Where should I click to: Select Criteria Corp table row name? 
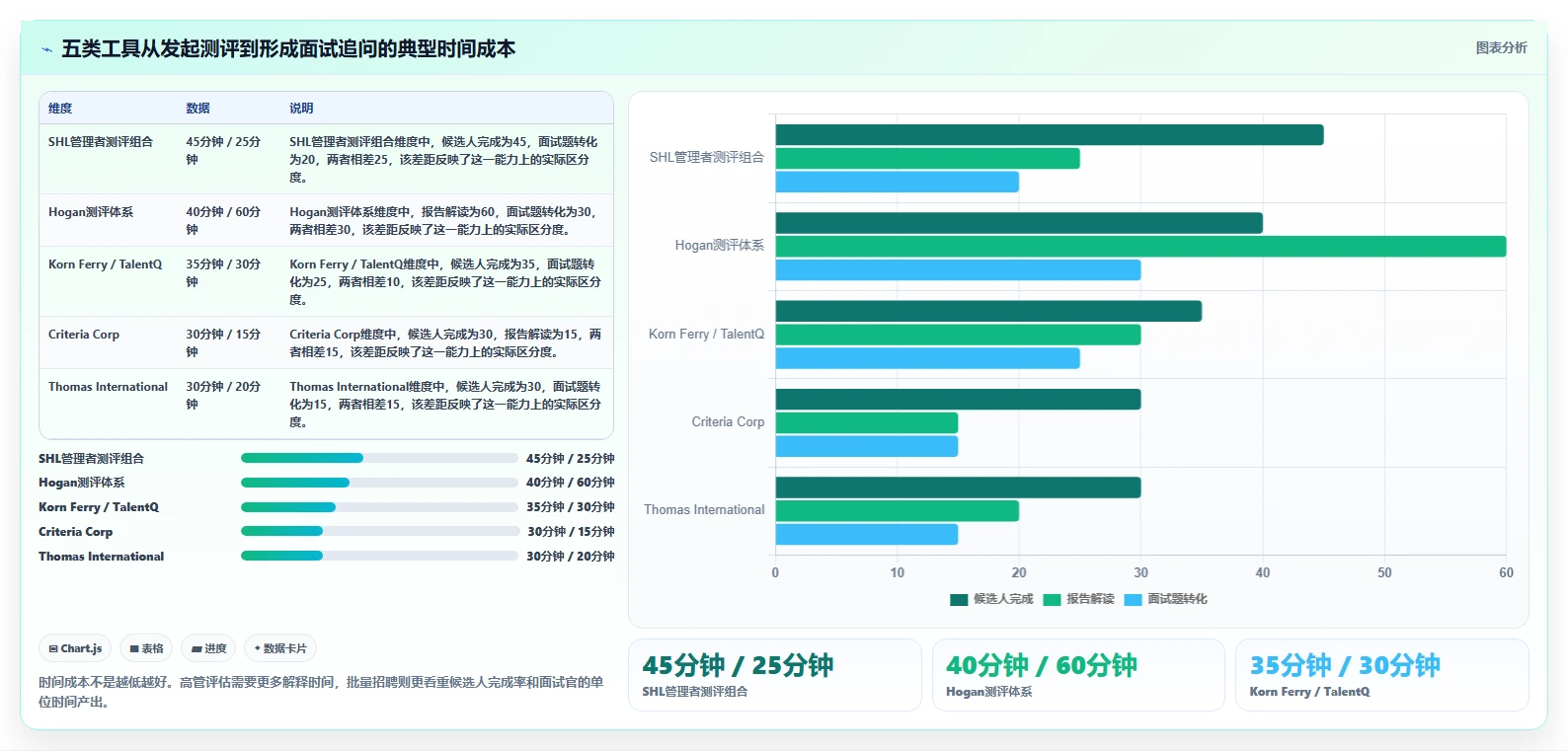click(x=84, y=335)
